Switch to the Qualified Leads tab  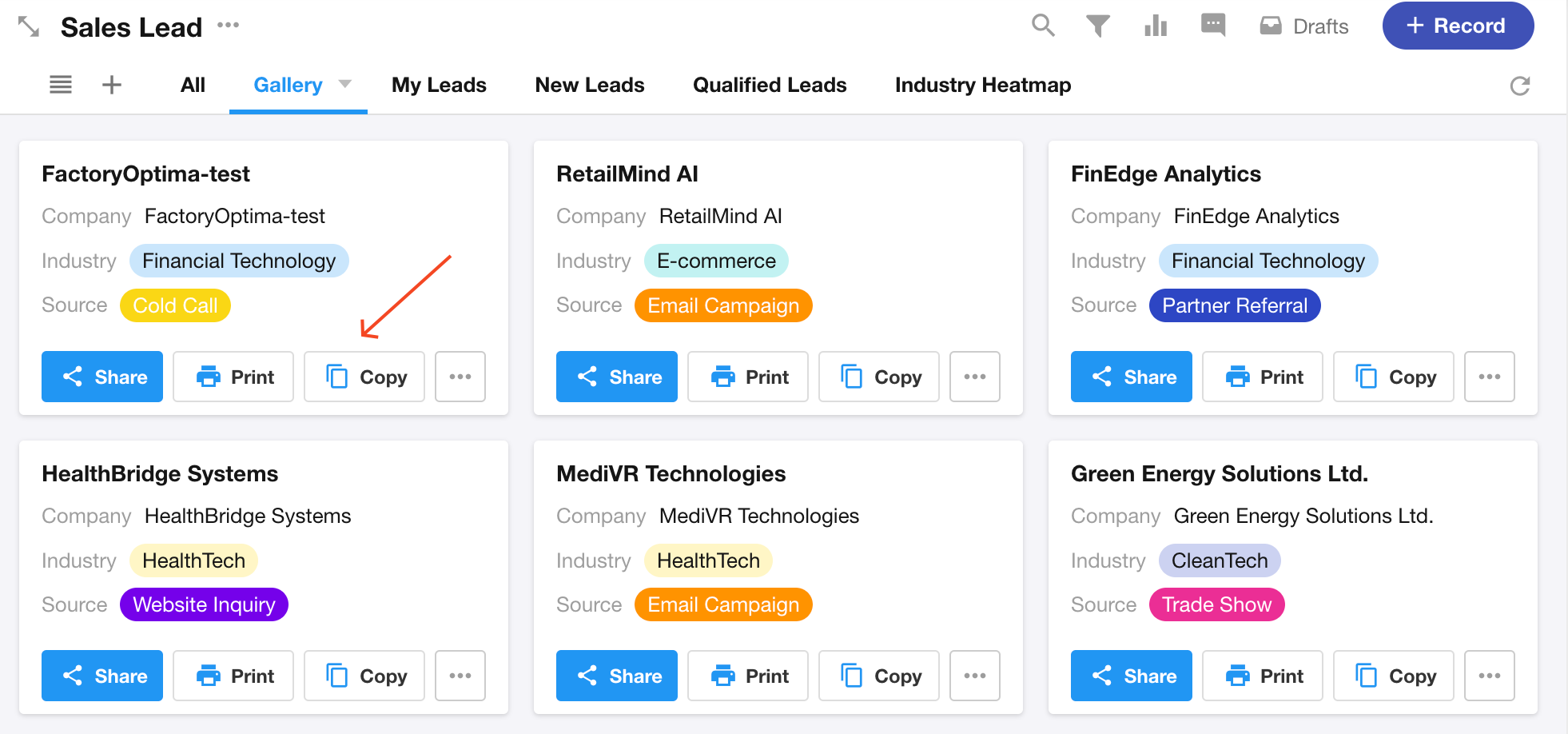(x=769, y=85)
